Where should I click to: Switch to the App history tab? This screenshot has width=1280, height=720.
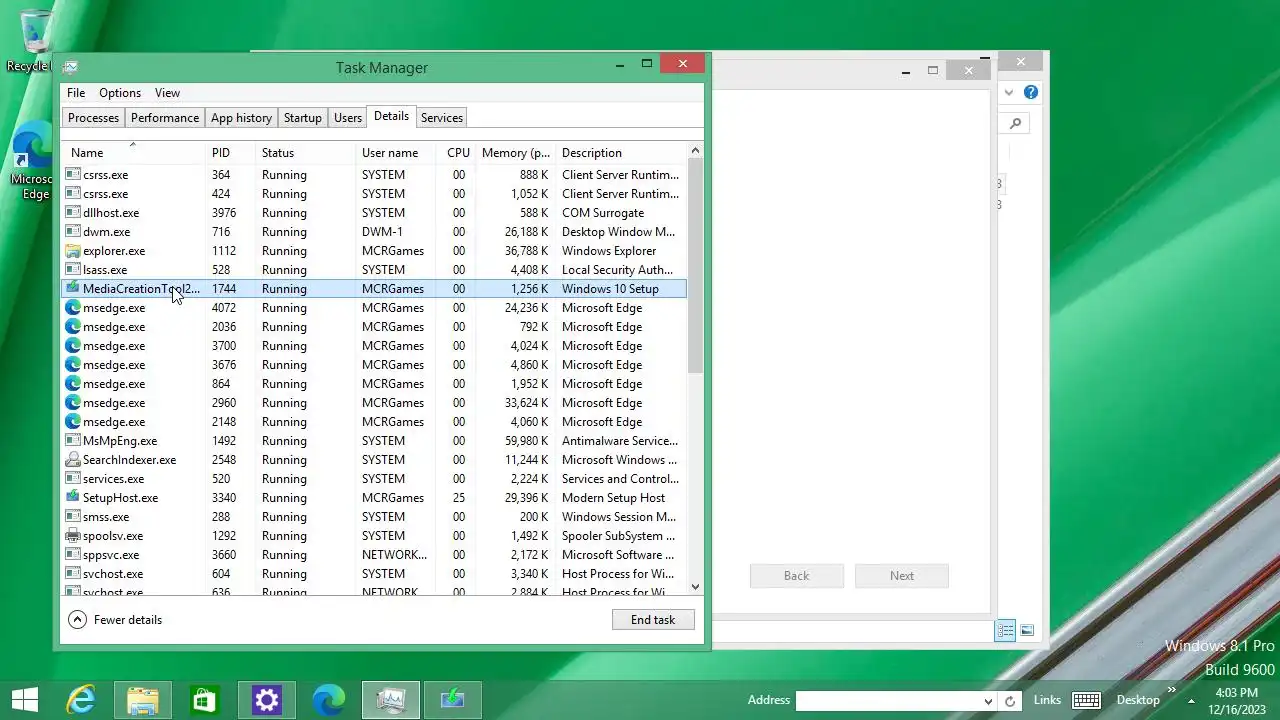(x=241, y=118)
